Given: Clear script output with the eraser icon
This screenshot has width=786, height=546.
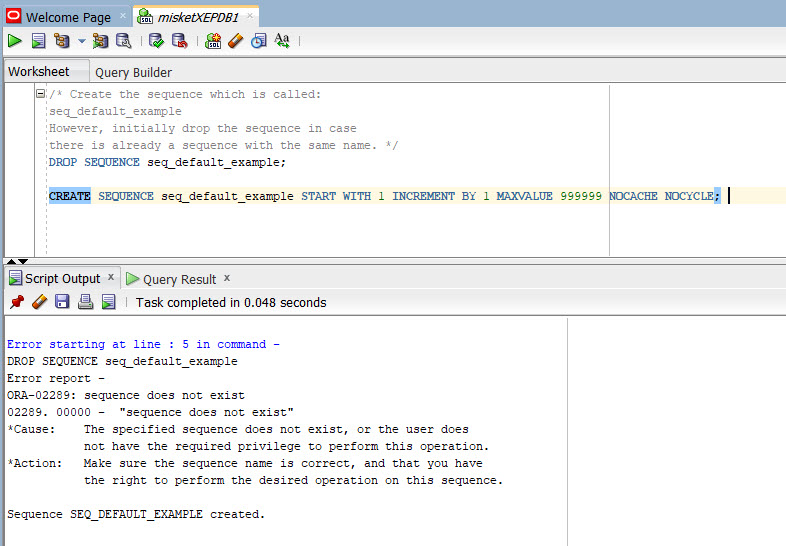Looking at the screenshot, I should pyautogui.click(x=40, y=302).
